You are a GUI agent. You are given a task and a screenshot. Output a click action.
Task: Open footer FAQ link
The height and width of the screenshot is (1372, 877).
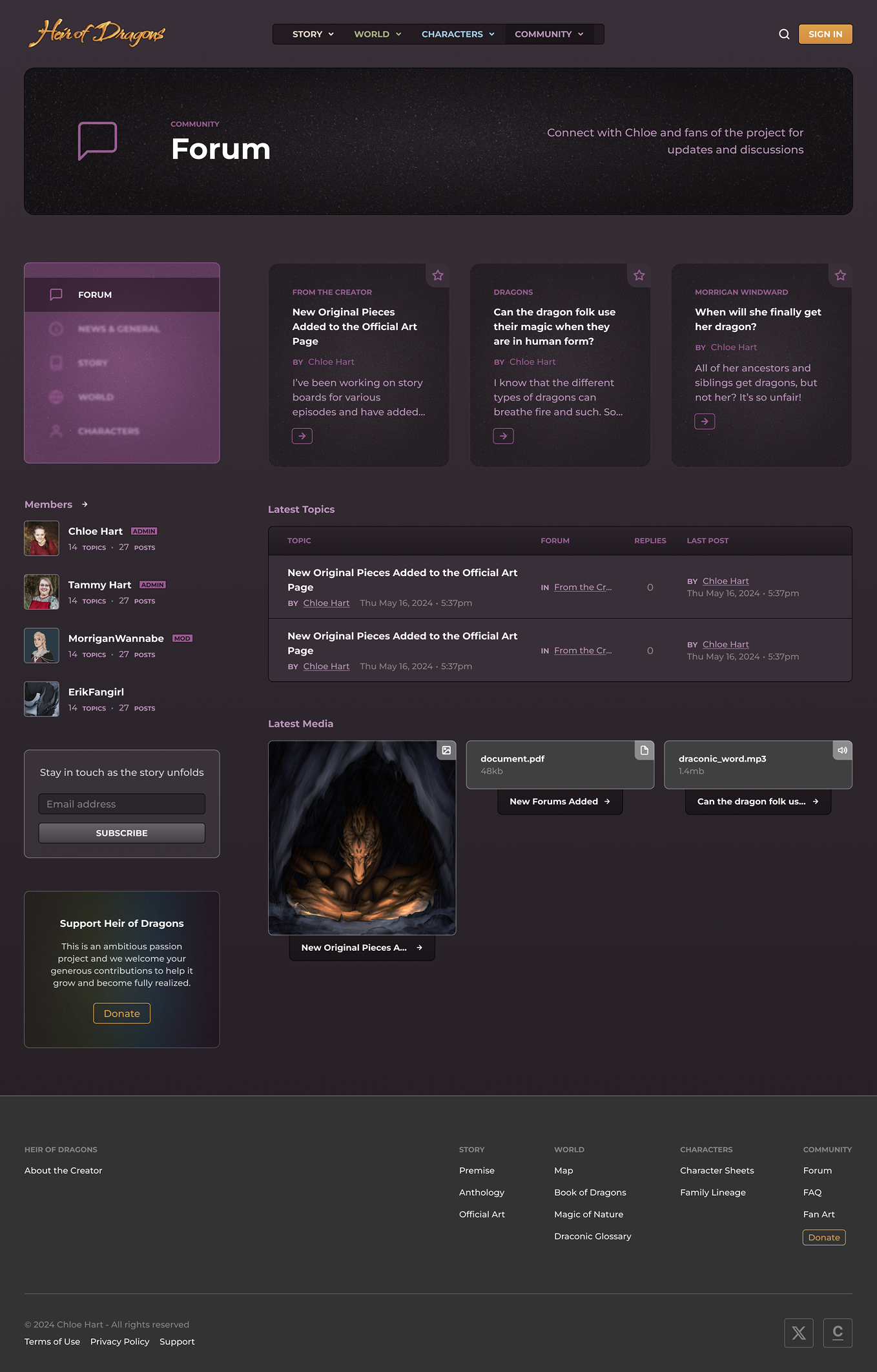pos(812,1192)
